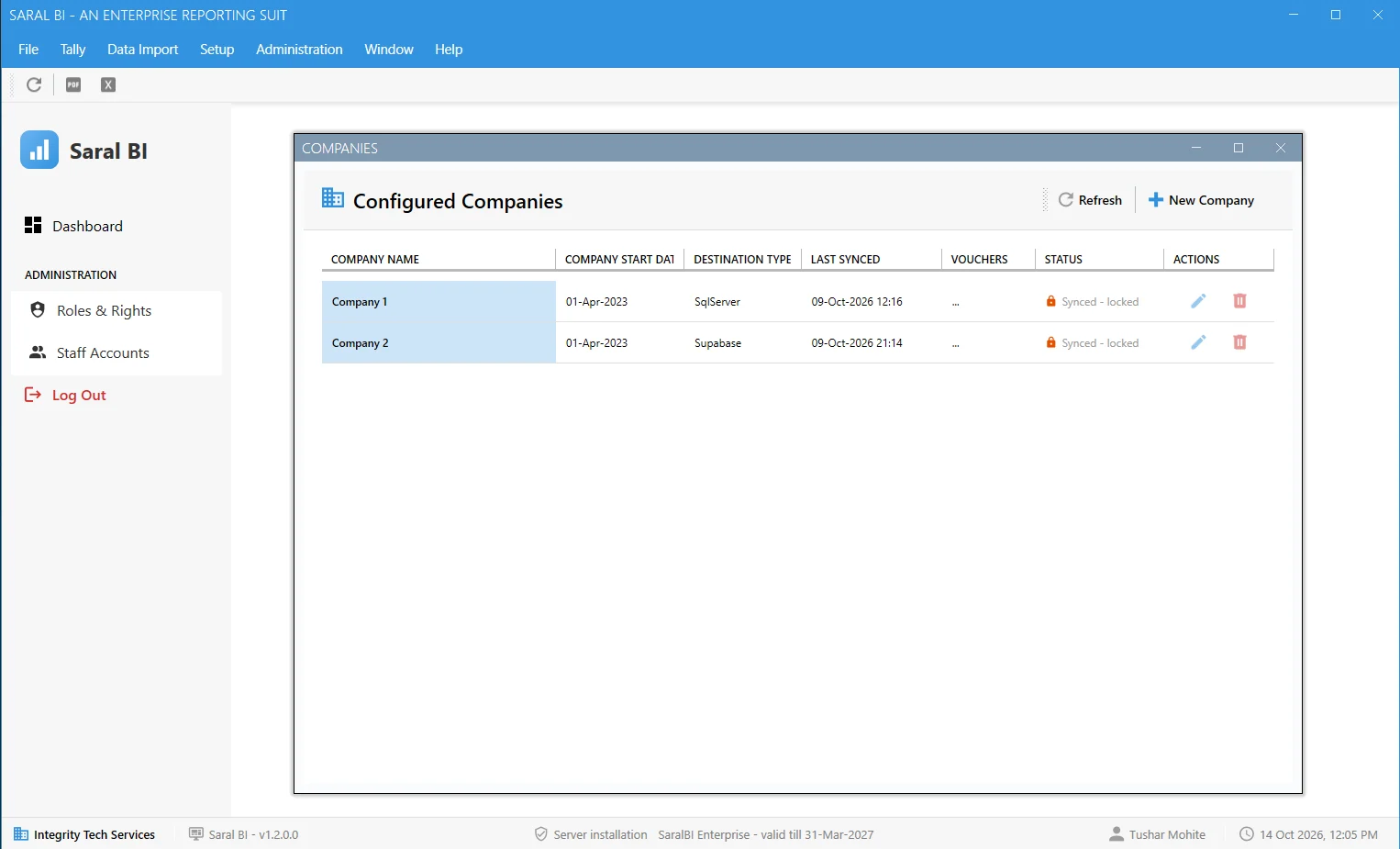Viewport: 1400px width, 849px height.
Task: Open the Administration menu
Action: (299, 50)
